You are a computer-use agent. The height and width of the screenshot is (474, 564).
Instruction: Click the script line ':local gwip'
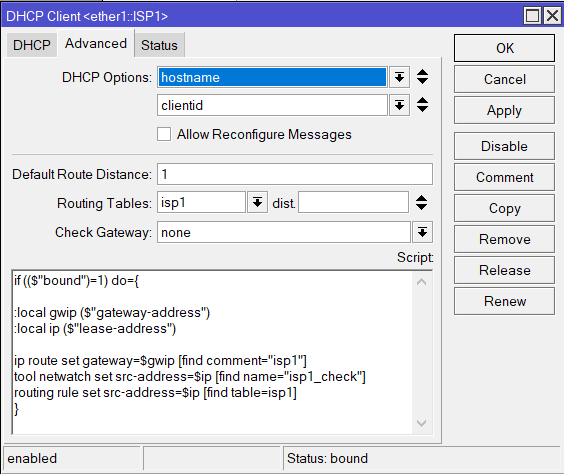click(x=112, y=313)
